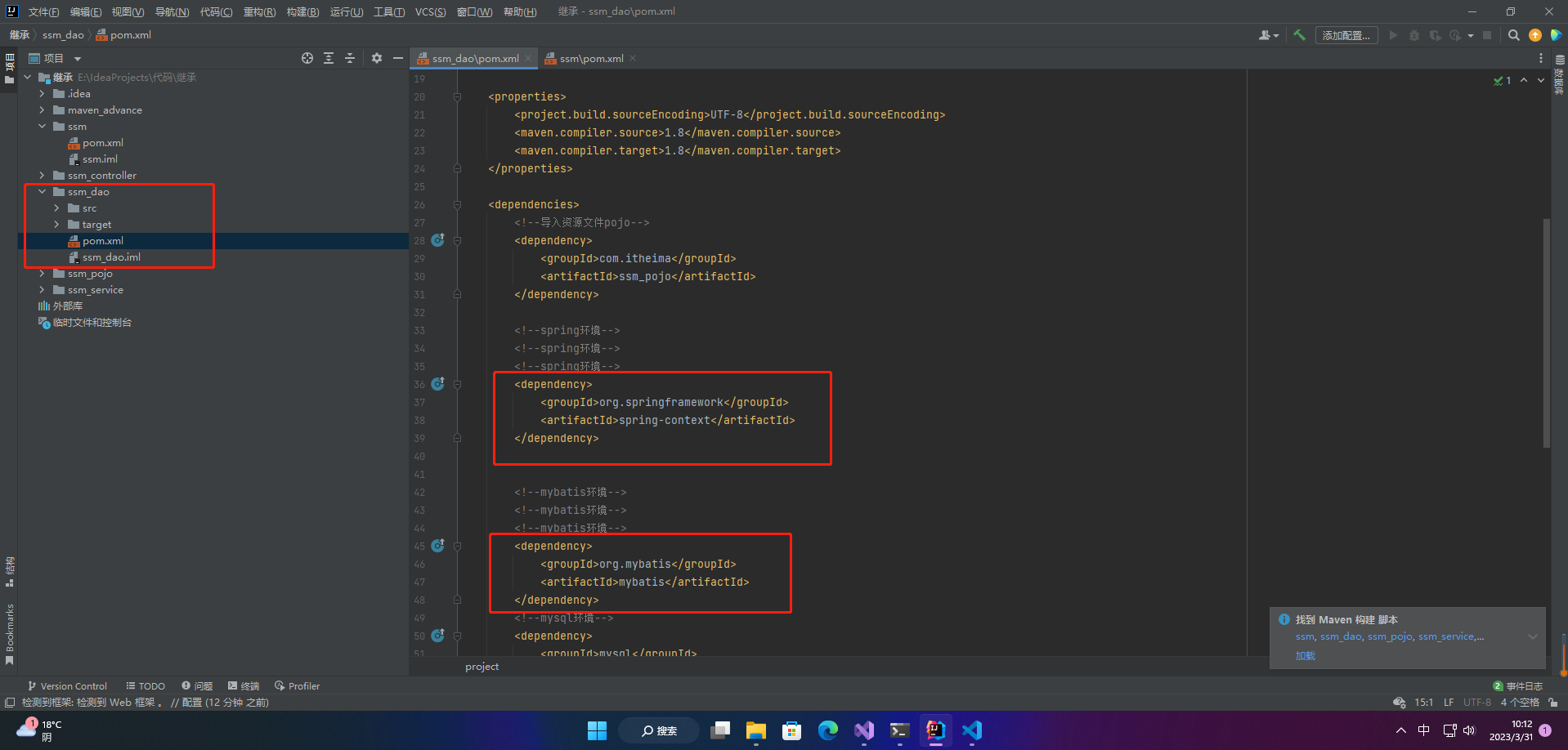Click the UTF-8 encoding in status bar
Viewport: 1568px width, 750px height.
(1476, 703)
